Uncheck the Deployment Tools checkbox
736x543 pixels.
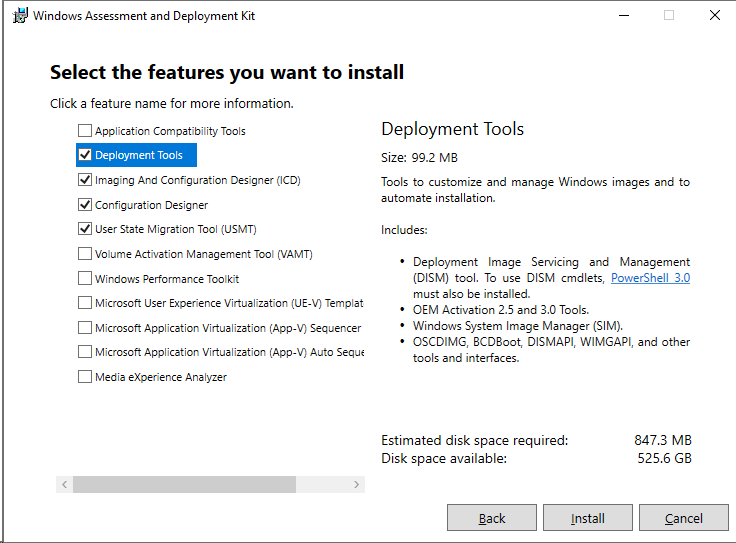click(85, 155)
